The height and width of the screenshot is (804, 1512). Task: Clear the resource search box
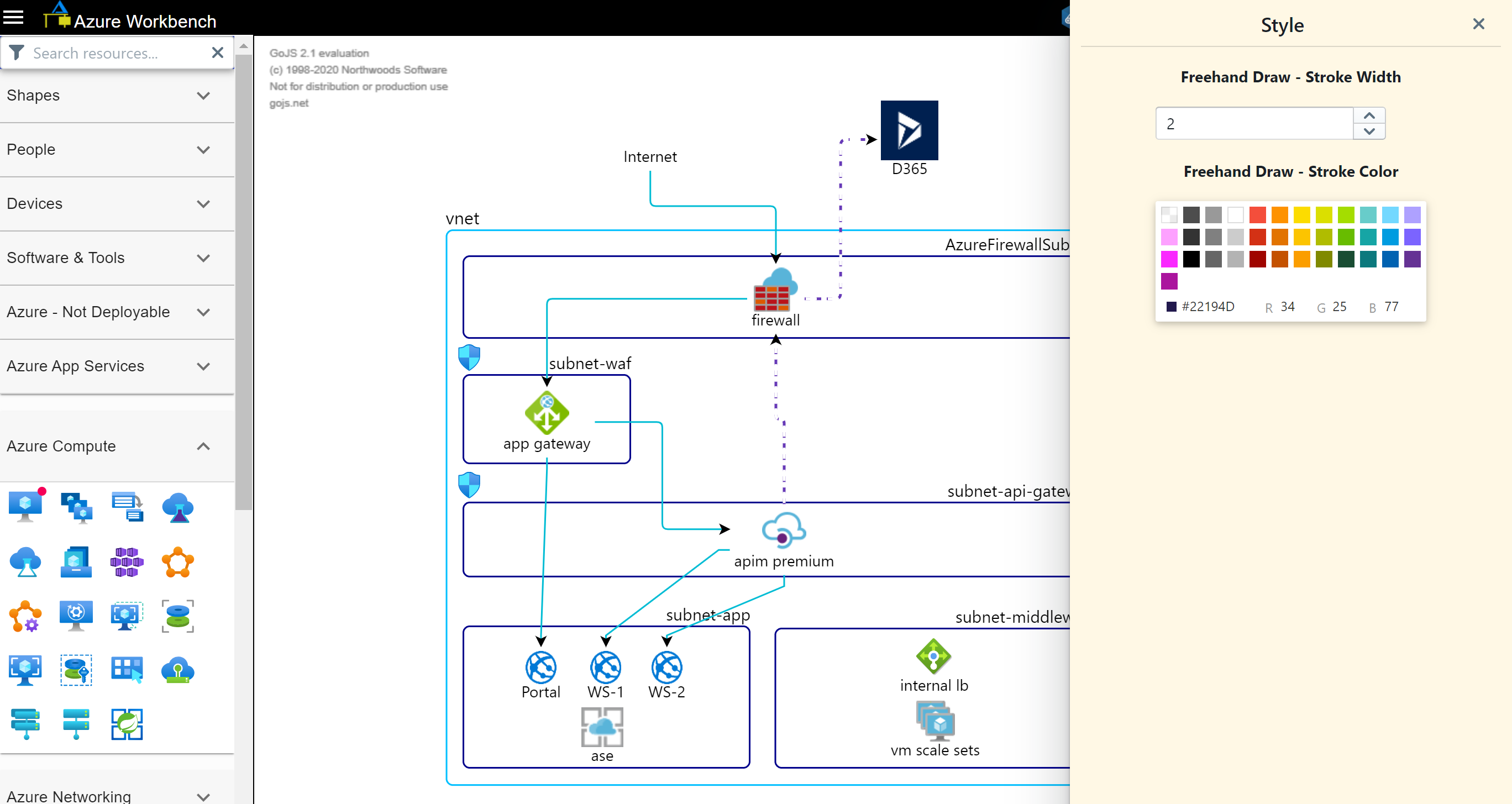pyautogui.click(x=217, y=53)
